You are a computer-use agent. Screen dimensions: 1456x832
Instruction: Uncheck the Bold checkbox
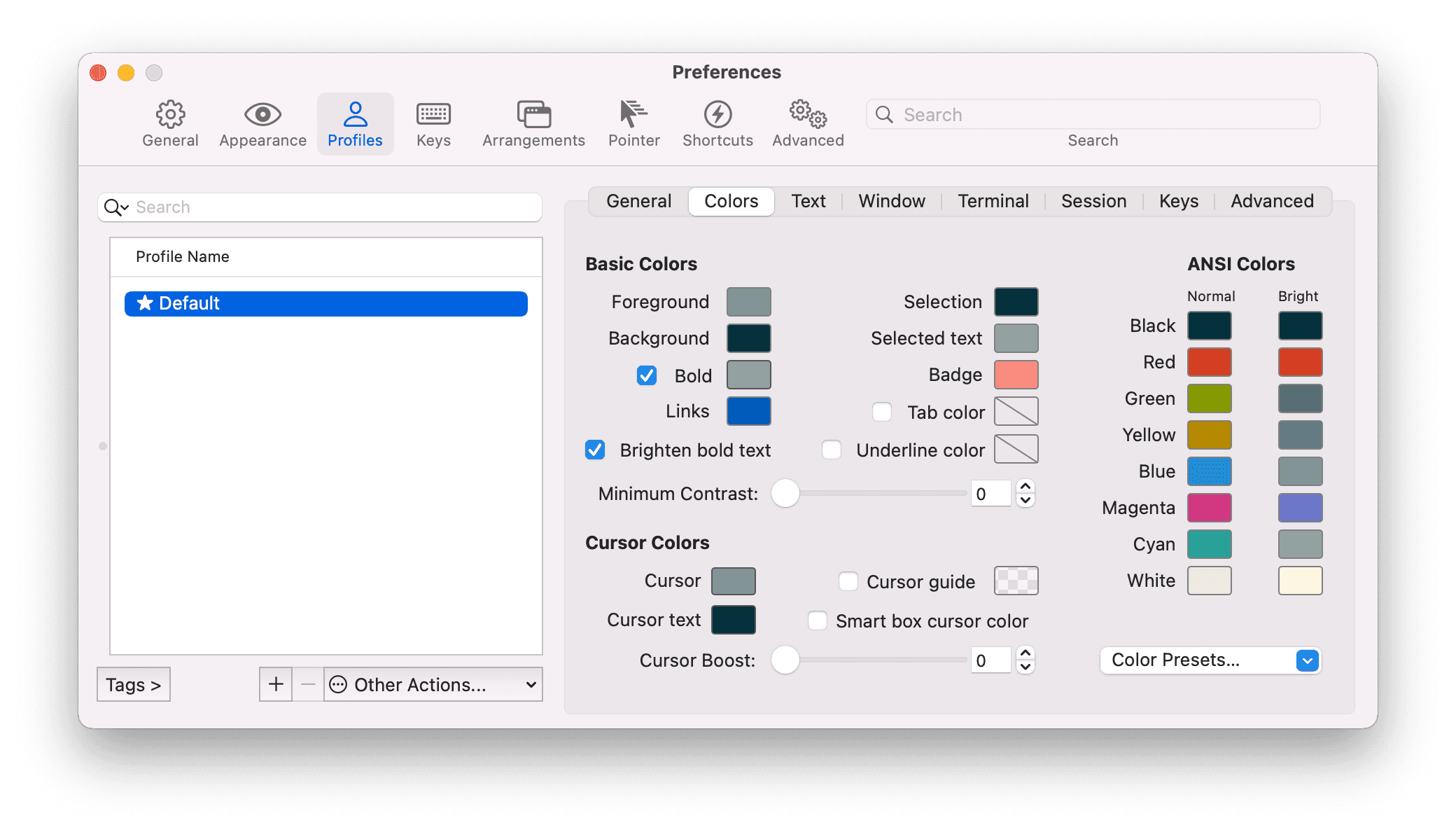click(647, 375)
